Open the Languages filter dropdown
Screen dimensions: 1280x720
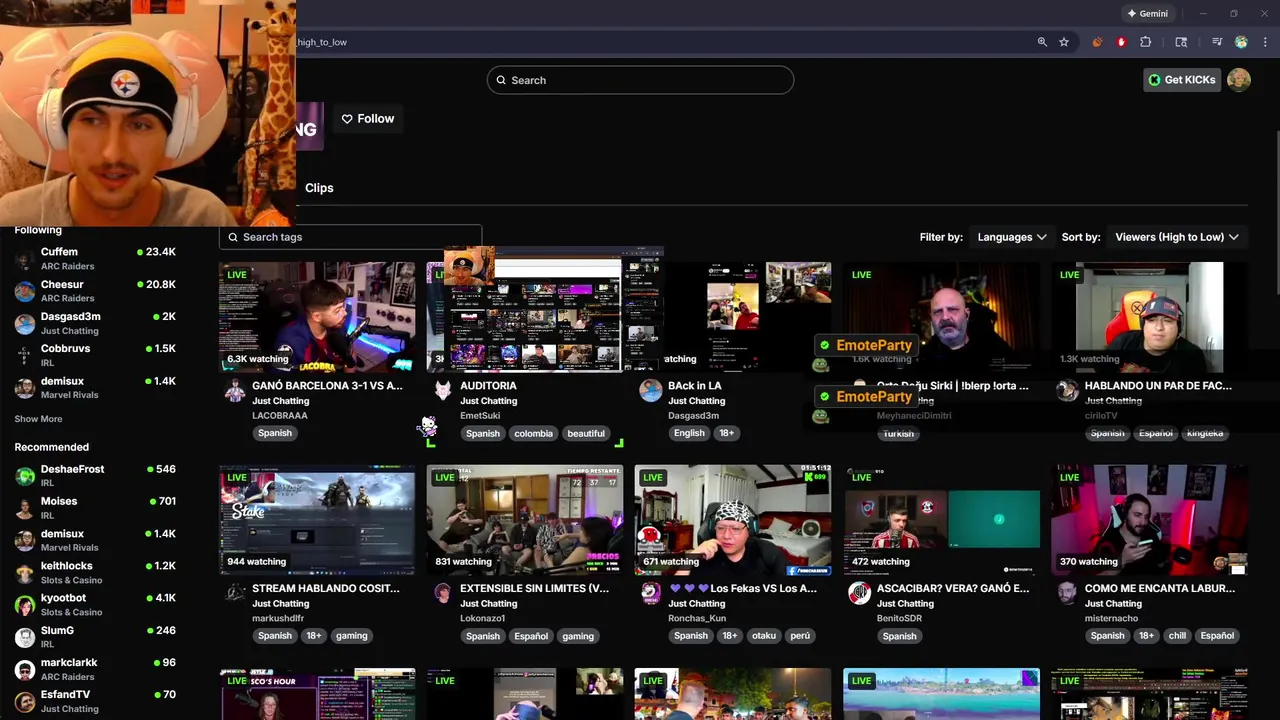[1012, 237]
